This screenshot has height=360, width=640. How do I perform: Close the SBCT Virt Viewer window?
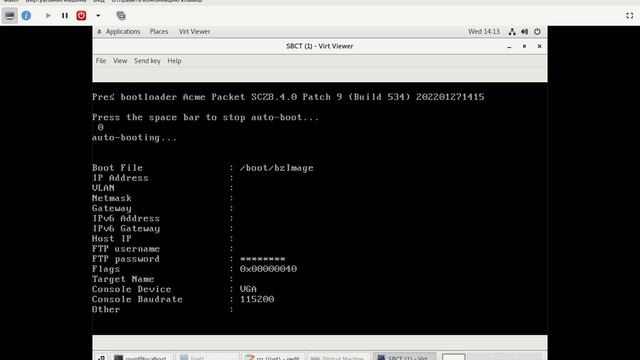click(539, 47)
